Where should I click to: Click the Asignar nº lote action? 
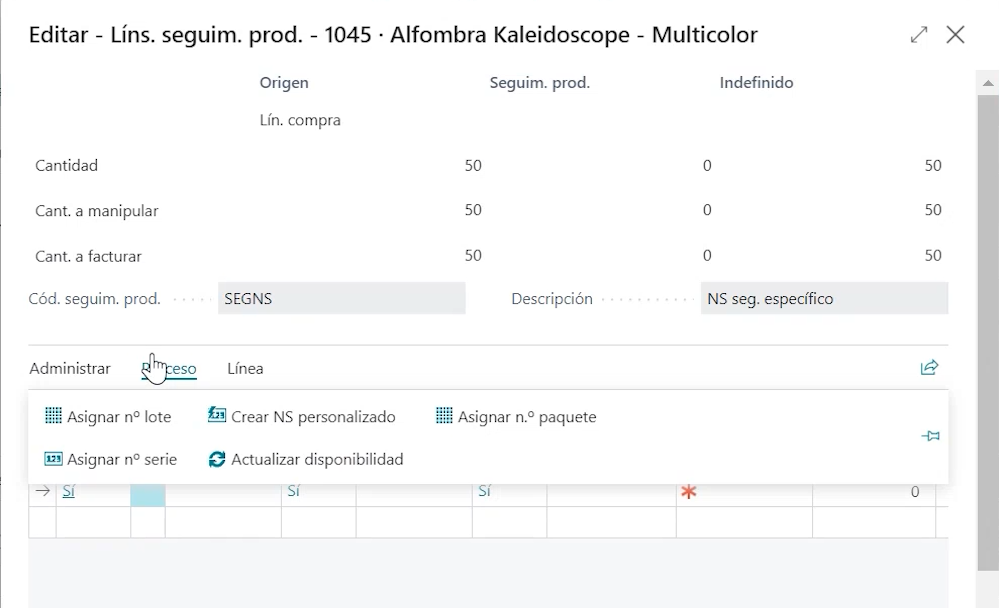click(x=108, y=417)
